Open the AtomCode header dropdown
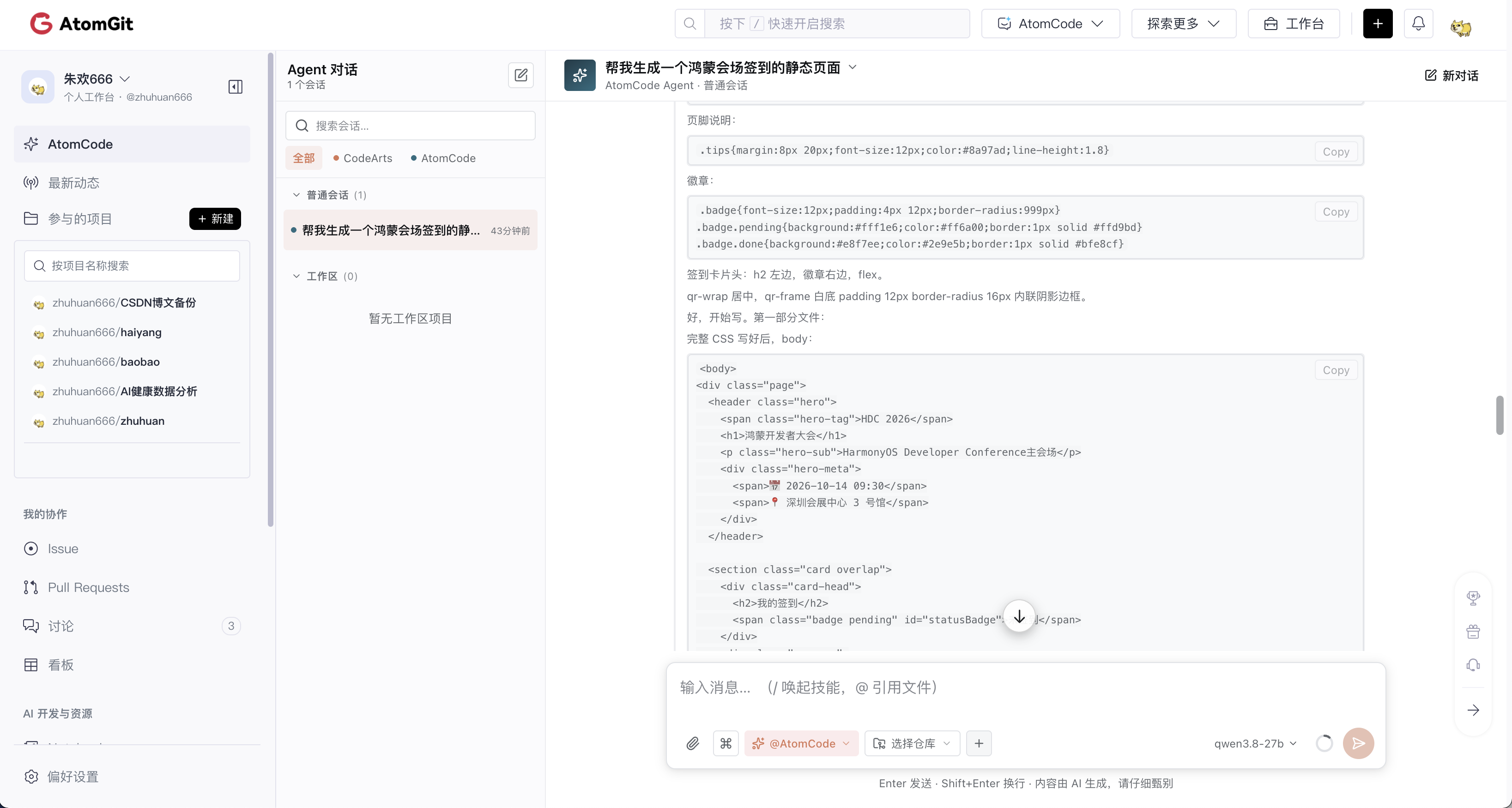This screenshot has width=1512, height=808. (1051, 24)
